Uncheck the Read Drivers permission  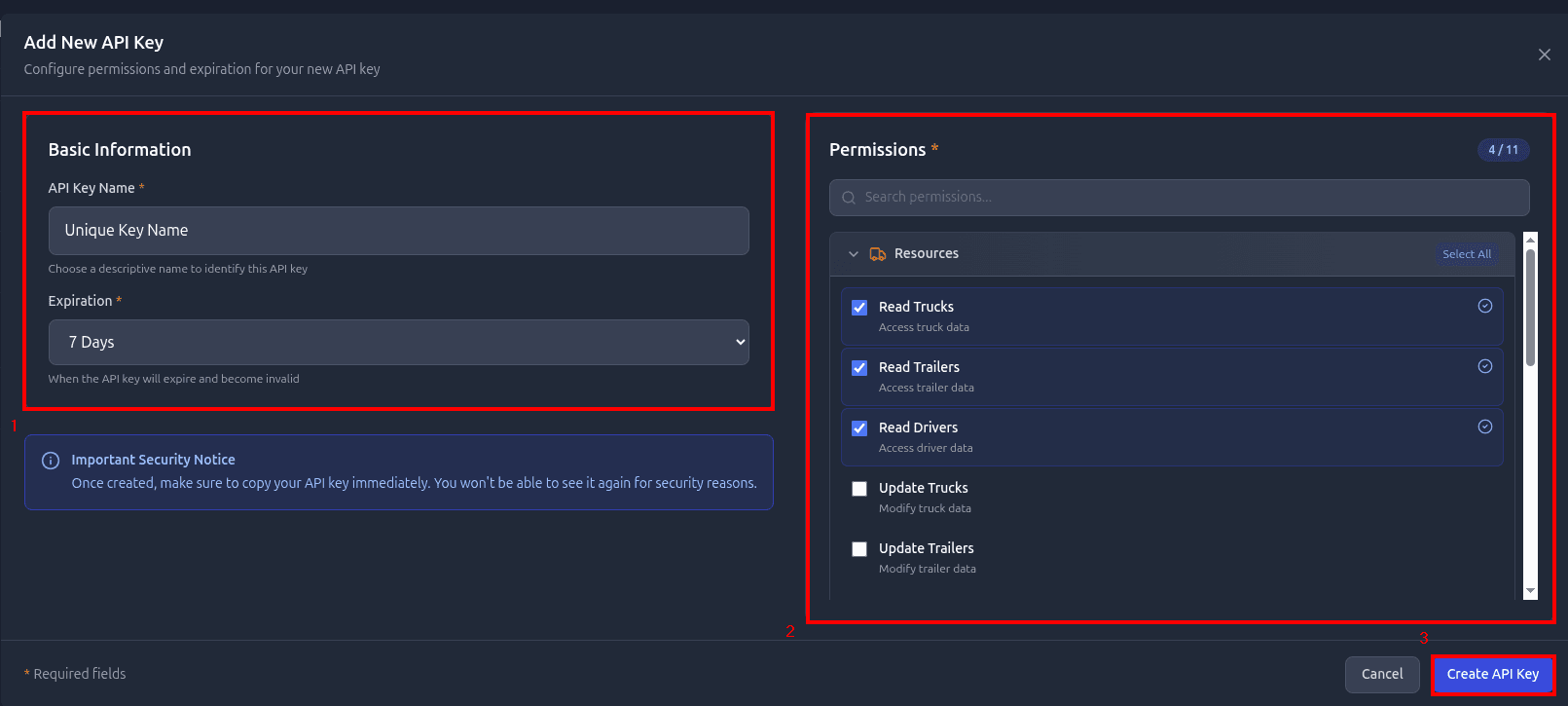point(859,428)
